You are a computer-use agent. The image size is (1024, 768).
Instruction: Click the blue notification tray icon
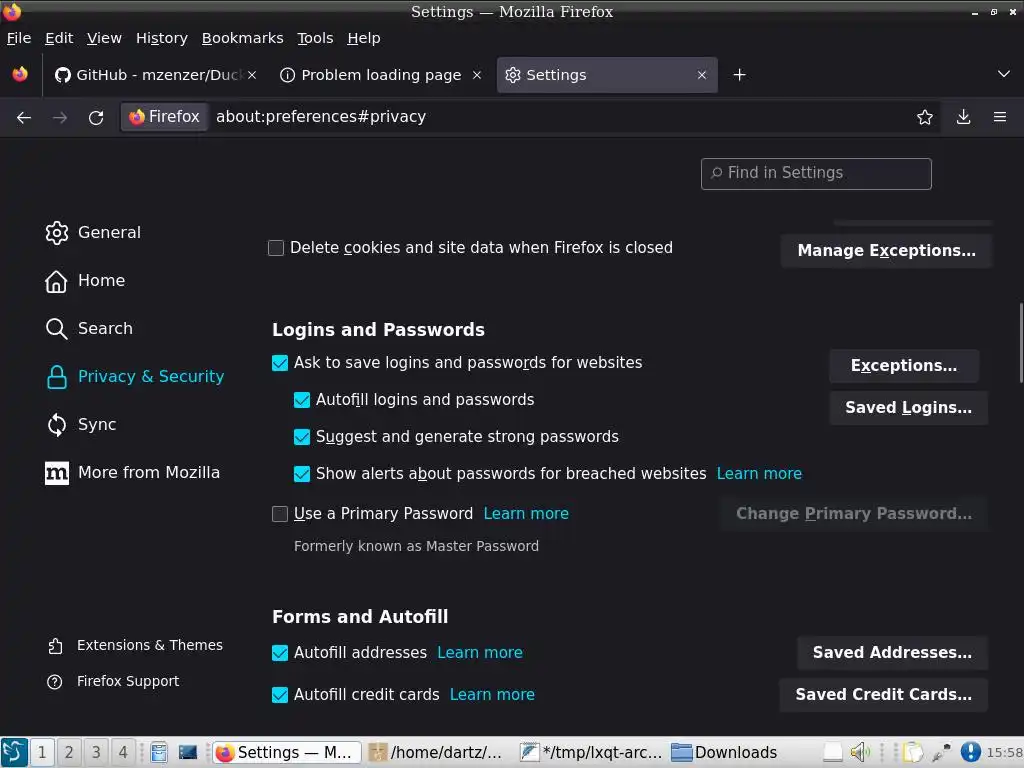tap(970, 752)
